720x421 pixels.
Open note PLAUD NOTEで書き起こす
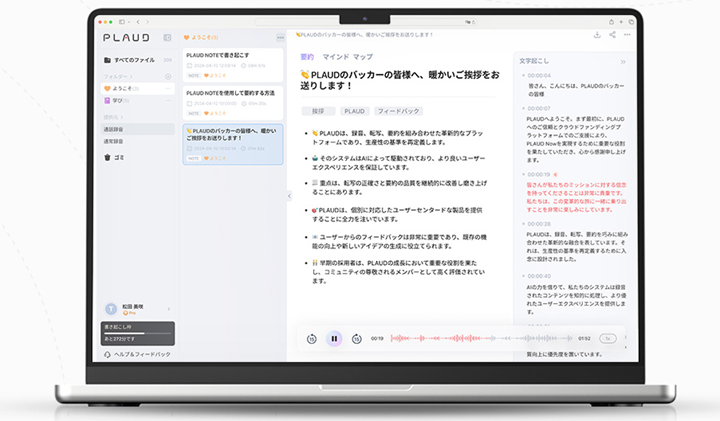point(233,65)
